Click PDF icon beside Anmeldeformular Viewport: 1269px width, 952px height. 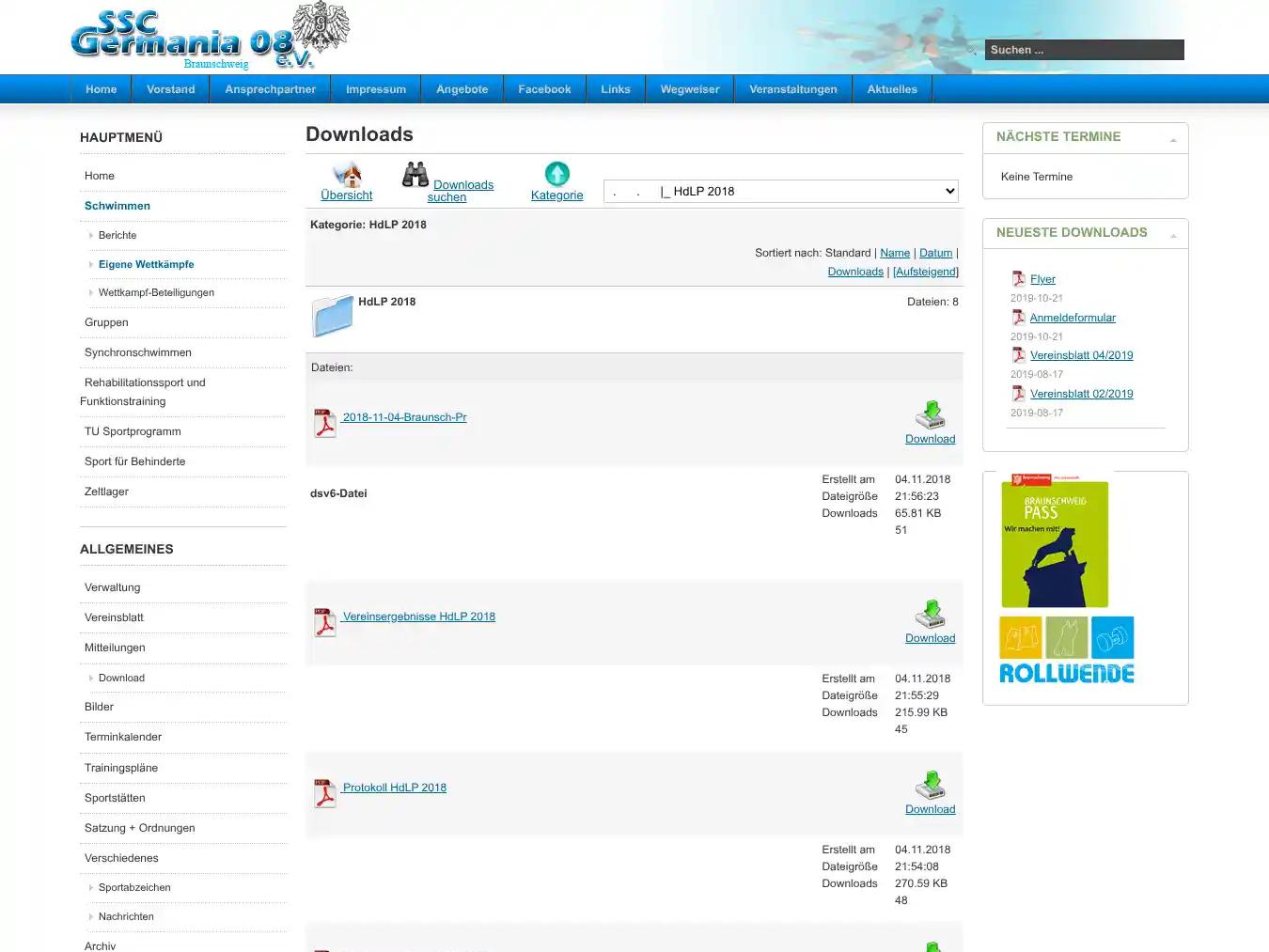pos(1018,318)
